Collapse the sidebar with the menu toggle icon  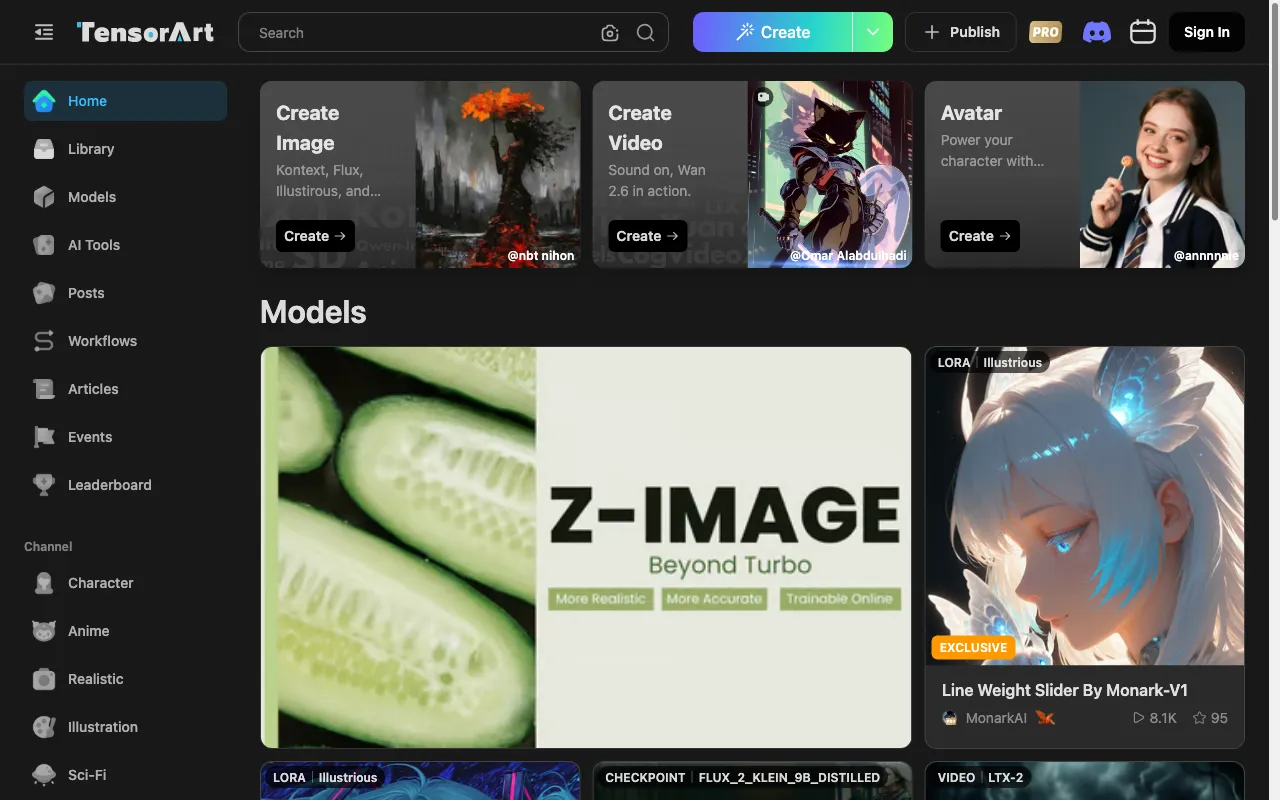click(x=43, y=33)
